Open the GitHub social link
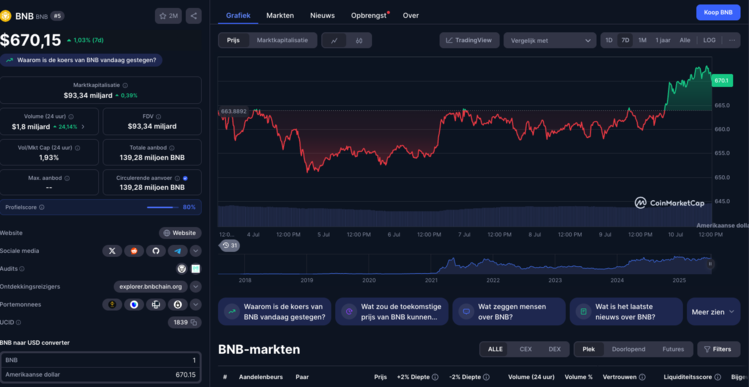This screenshot has width=749, height=387. (156, 251)
